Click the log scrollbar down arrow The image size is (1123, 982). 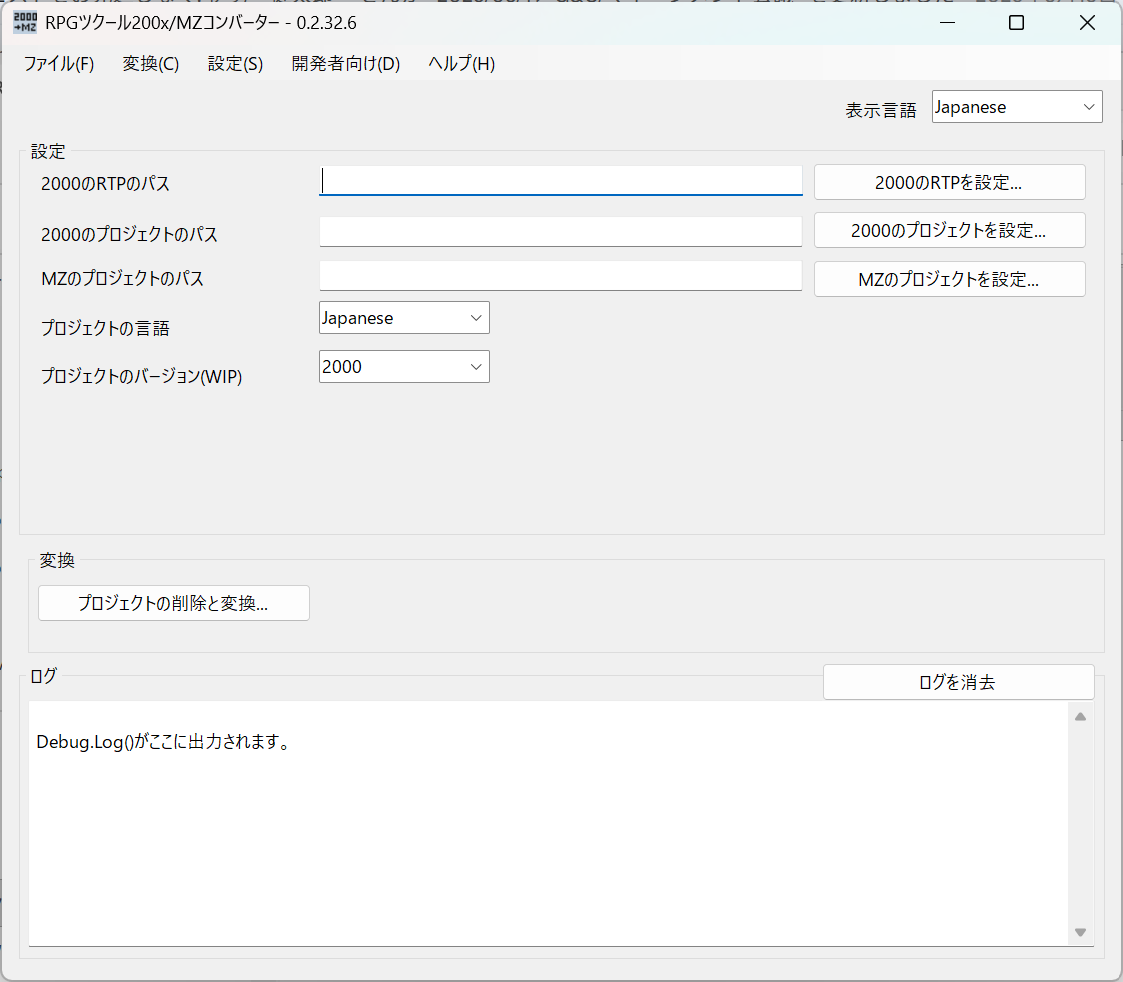(1081, 932)
